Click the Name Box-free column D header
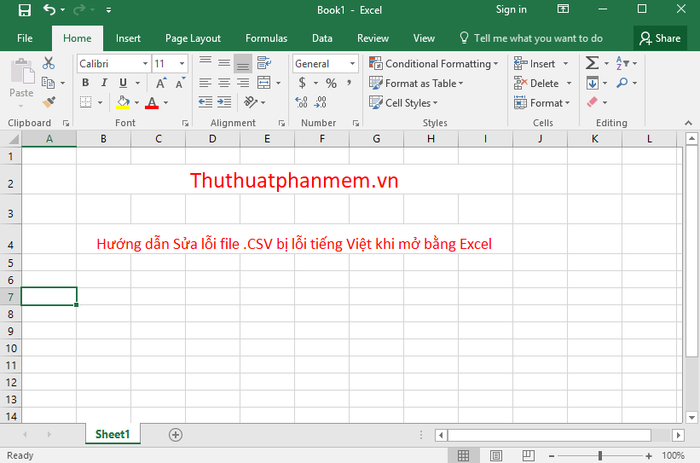This screenshot has width=700, height=463. point(213,138)
